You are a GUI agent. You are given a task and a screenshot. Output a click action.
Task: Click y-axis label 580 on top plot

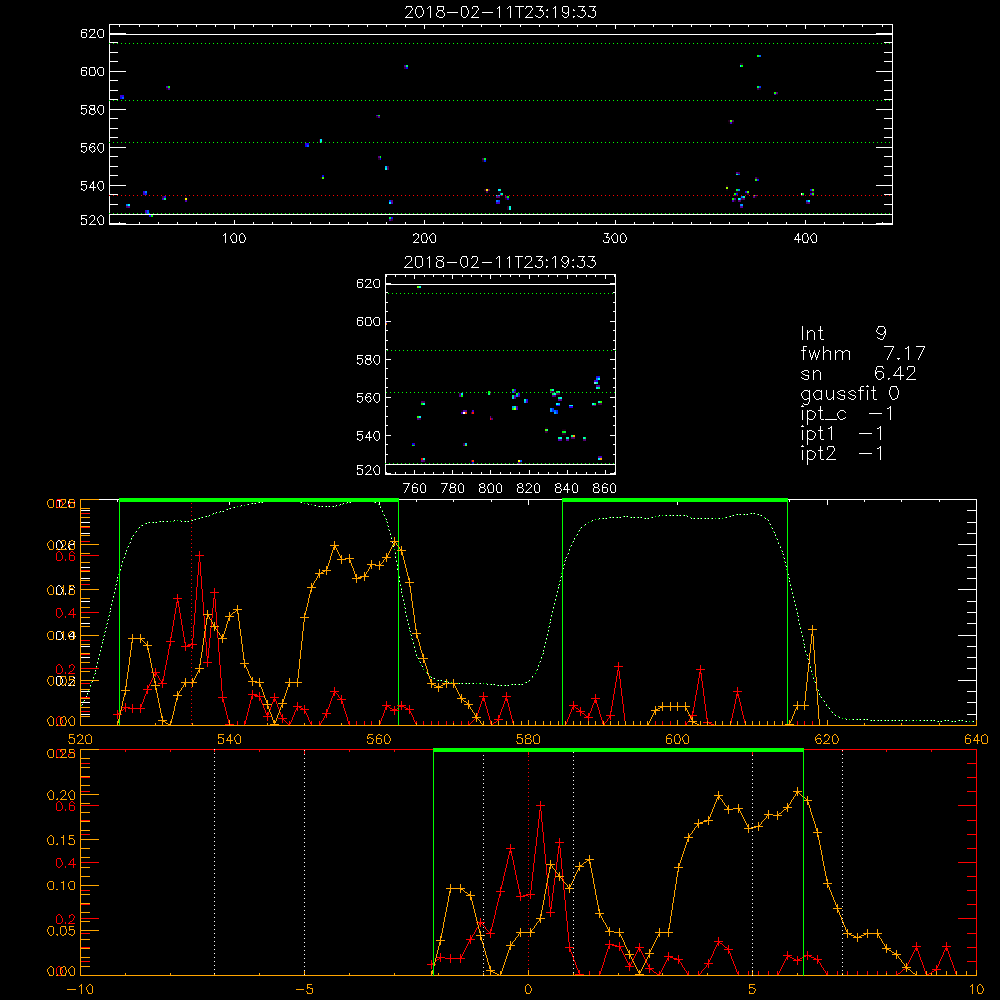[x=92, y=110]
